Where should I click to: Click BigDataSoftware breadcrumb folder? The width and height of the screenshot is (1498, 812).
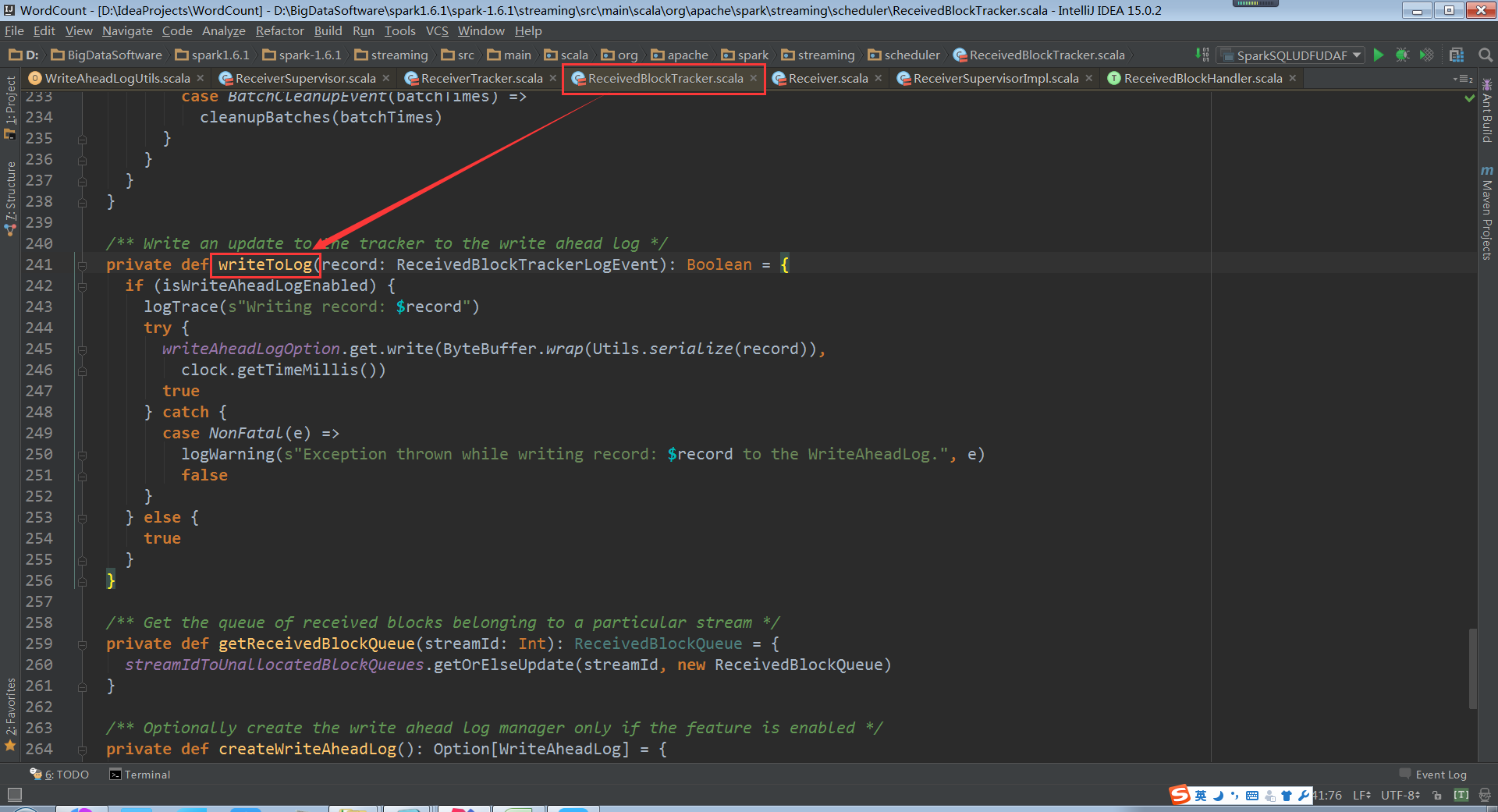(106, 55)
